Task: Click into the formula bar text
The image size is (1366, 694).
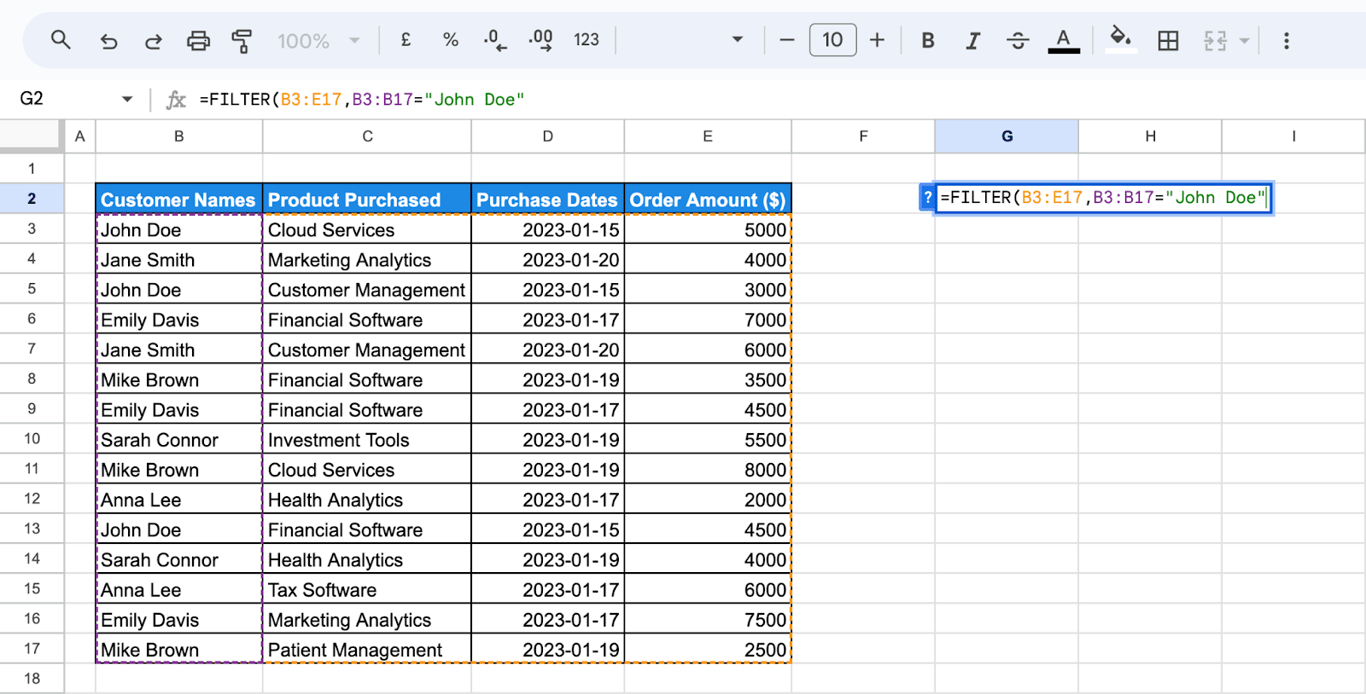Action: [x=361, y=99]
